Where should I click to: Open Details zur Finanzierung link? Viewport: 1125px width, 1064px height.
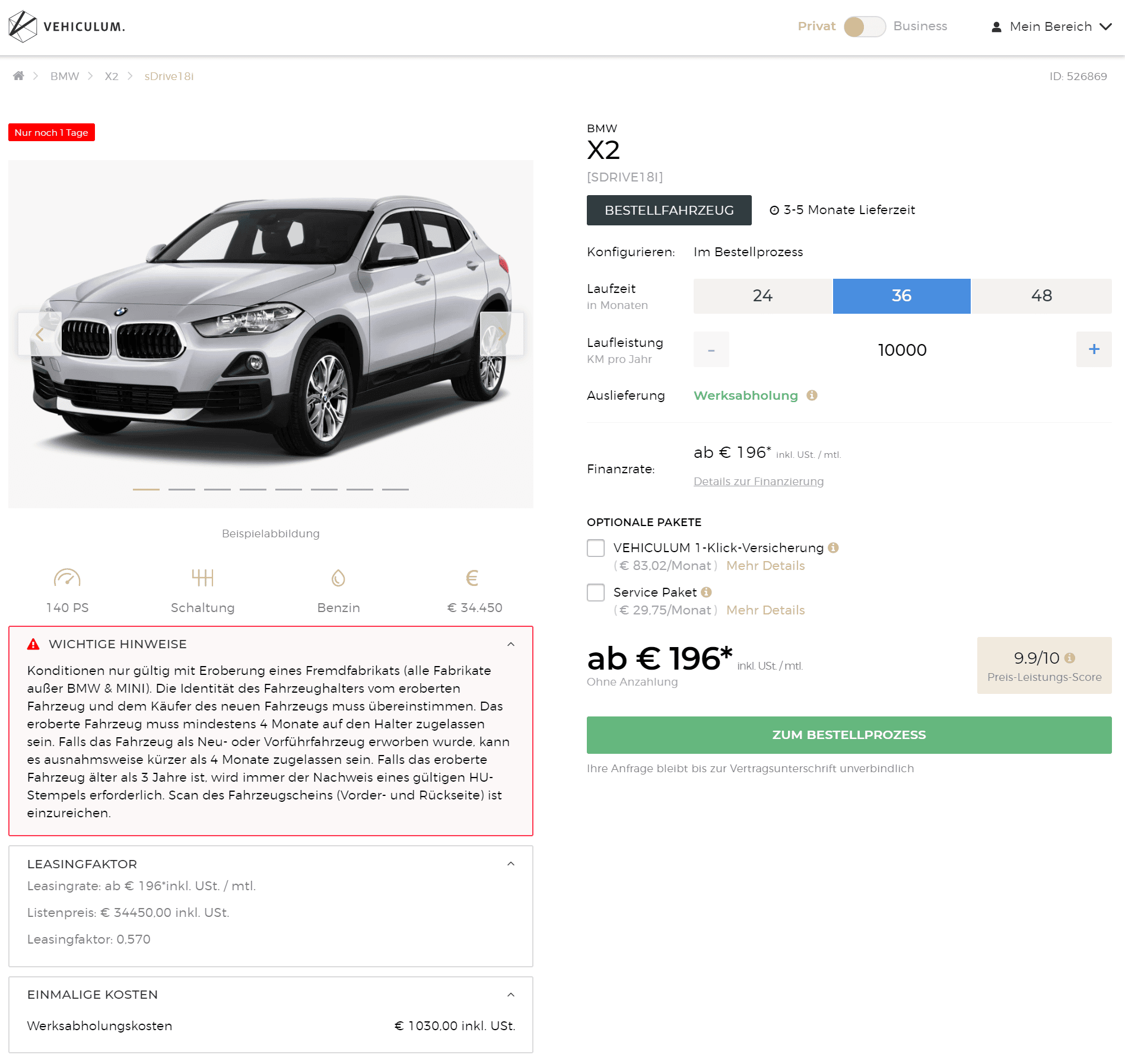click(759, 481)
